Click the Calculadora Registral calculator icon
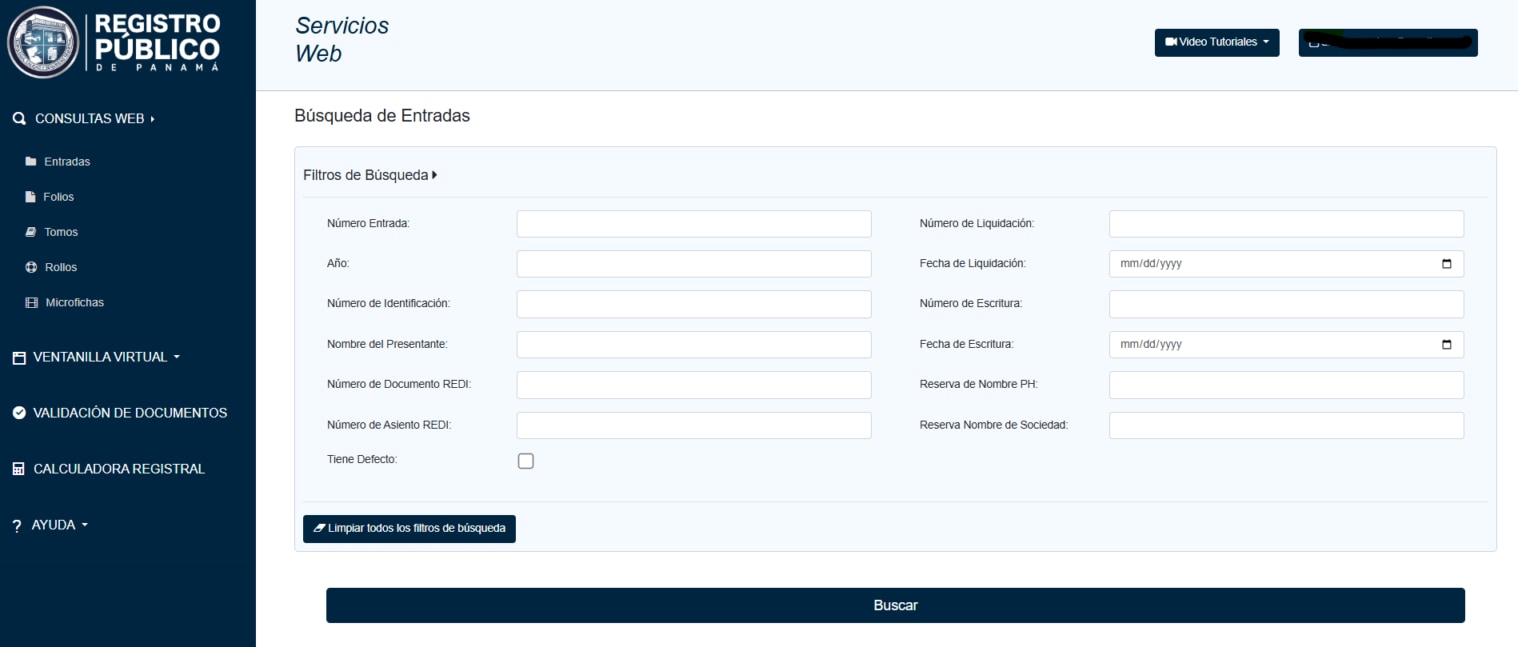The image size is (1518, 647). [x=19, y=469]
